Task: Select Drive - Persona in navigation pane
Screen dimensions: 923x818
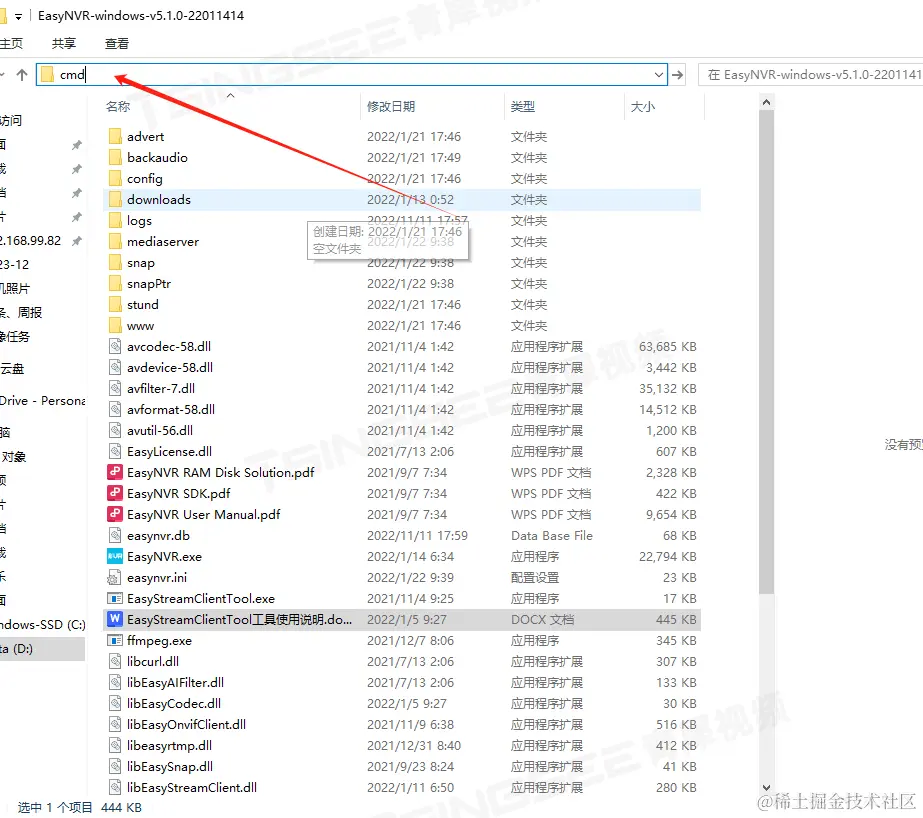Action: click(x=42, y=401)
